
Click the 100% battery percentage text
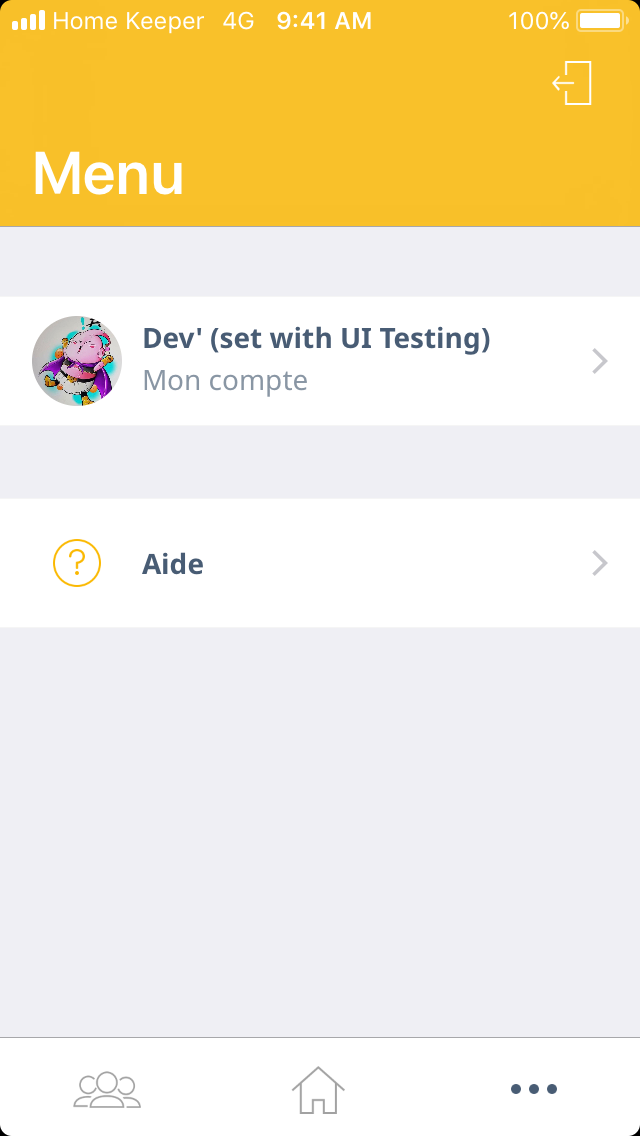point(538,20)
